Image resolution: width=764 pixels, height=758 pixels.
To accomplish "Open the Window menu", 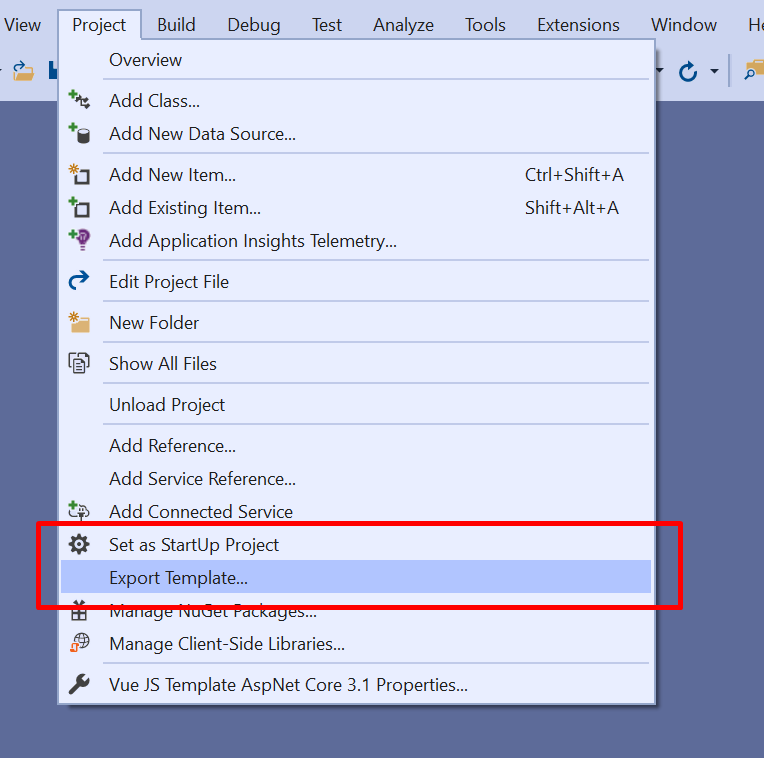I will pyautogui.click(x=684, y=25).
